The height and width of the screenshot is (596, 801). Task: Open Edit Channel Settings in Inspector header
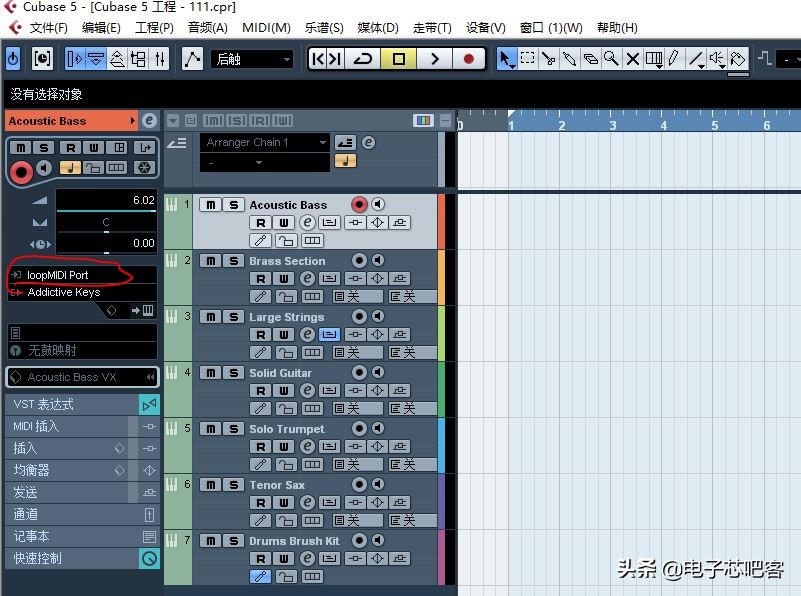(149, 121)
